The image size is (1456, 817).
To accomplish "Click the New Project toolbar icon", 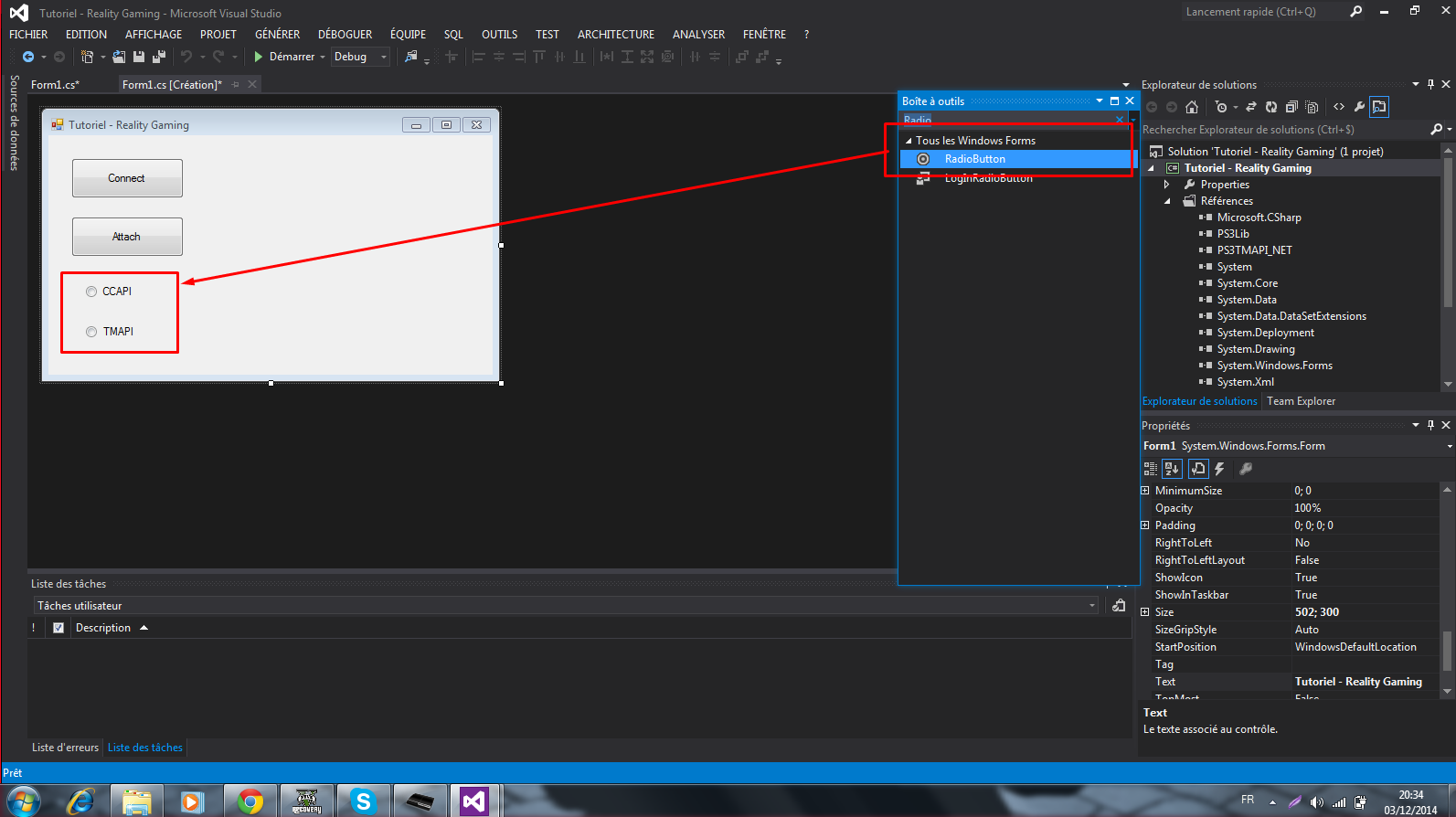I will coord(87,57).
